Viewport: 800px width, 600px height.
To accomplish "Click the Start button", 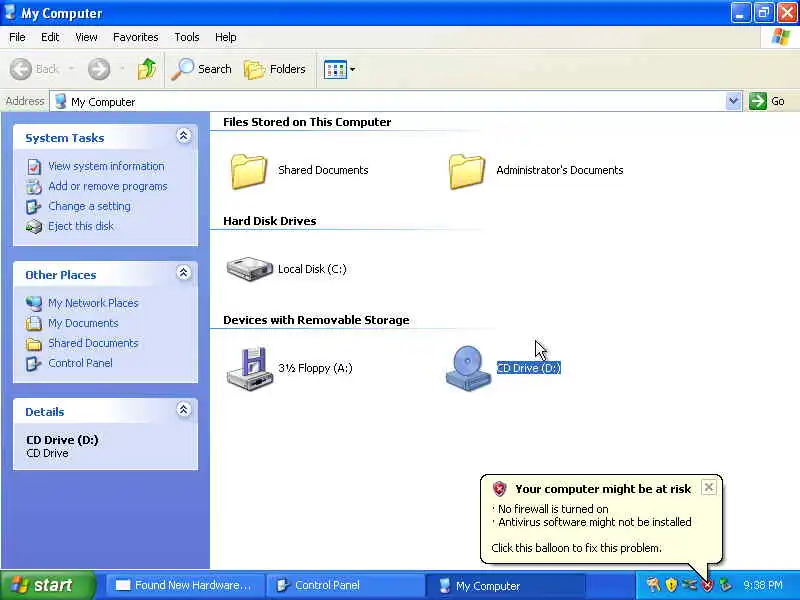I will click(x=48, y=585).
